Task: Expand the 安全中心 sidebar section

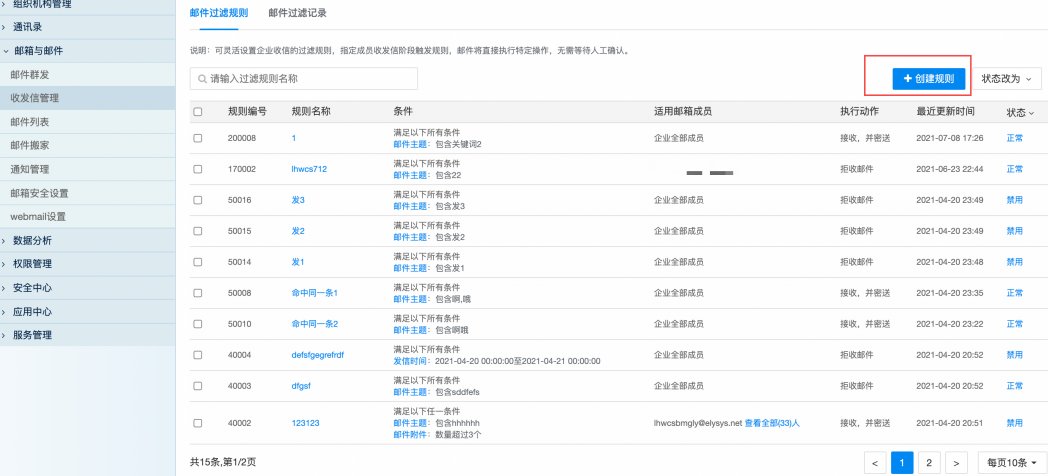Action: pos(88,288)
